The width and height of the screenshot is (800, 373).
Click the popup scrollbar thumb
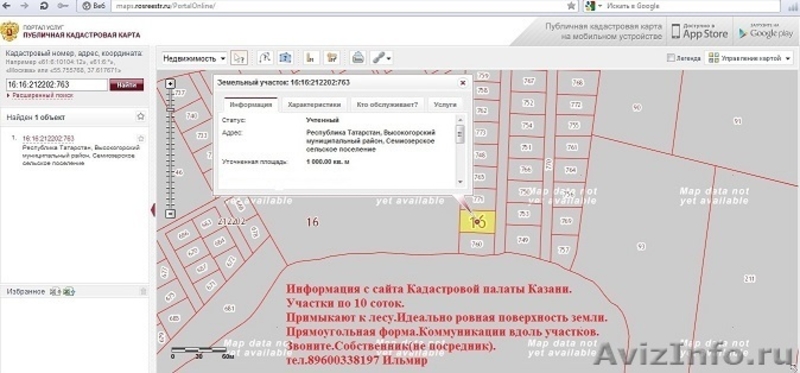click(x=461, y=134)
